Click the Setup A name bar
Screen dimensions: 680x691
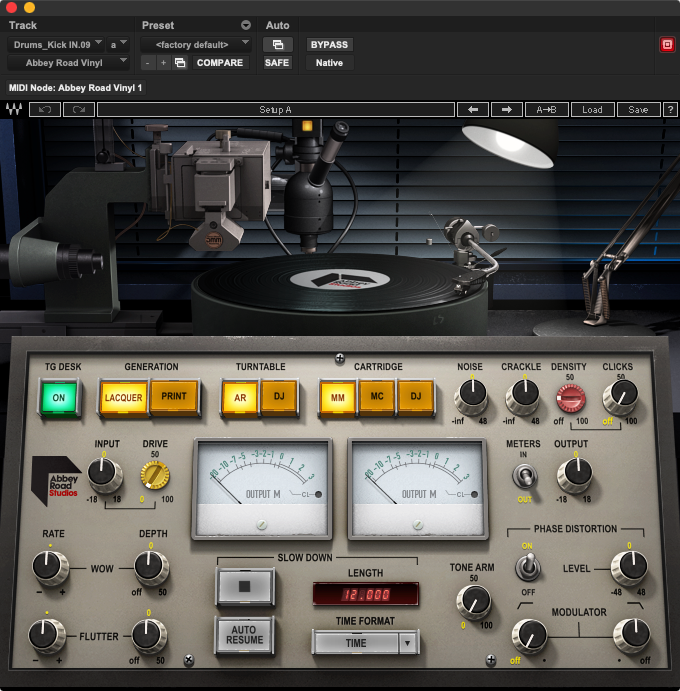point(275,109)
